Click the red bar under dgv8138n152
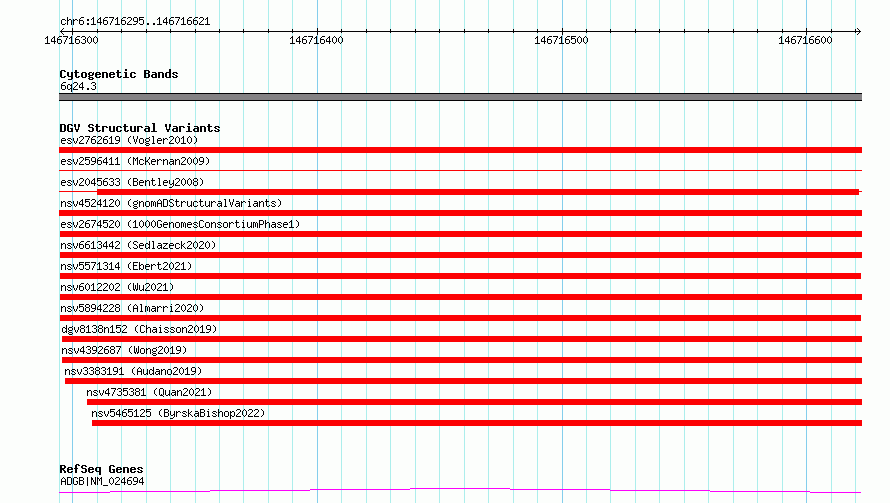 pyautogui.click(x=461, y=339)
